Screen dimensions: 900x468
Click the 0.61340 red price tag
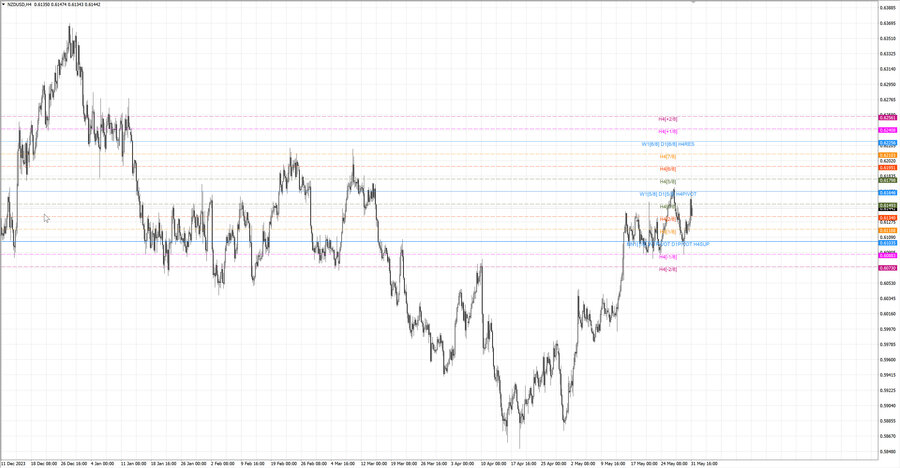[888, 218]
